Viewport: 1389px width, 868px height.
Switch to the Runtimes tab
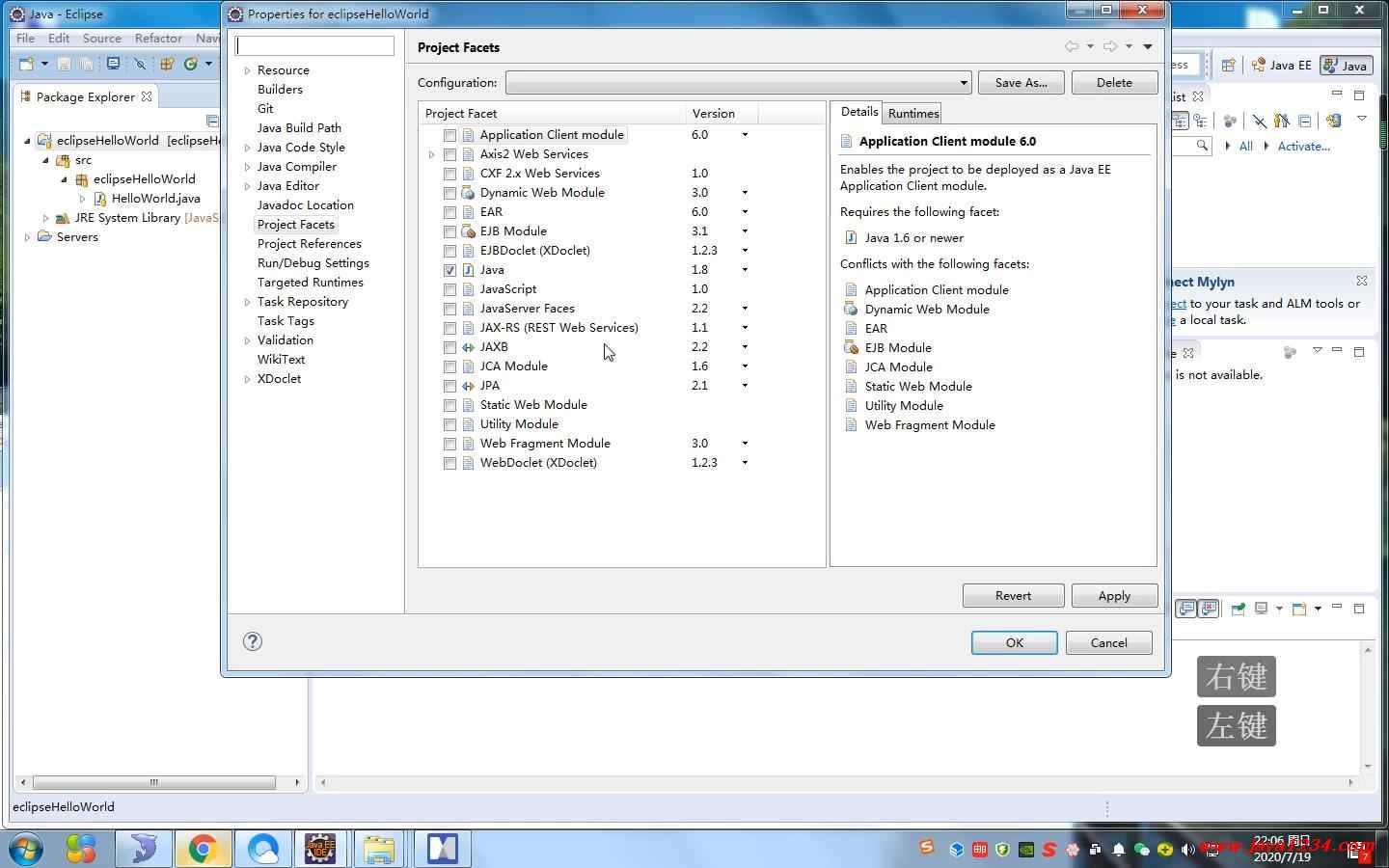point(913,113)
